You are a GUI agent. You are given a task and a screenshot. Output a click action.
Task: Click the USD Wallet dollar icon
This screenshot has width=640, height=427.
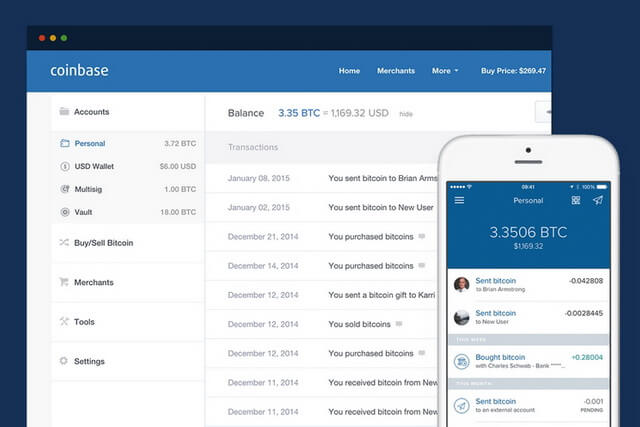coord(65,166)
